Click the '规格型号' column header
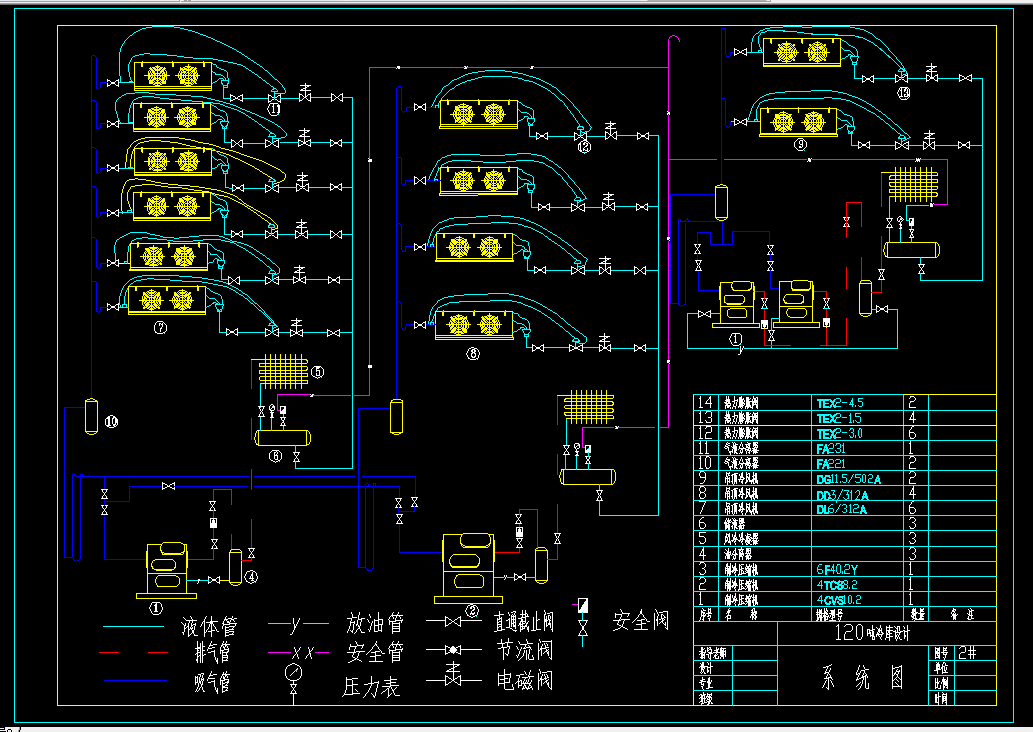Screen dimensions: 1033x732 click(829, 615)
